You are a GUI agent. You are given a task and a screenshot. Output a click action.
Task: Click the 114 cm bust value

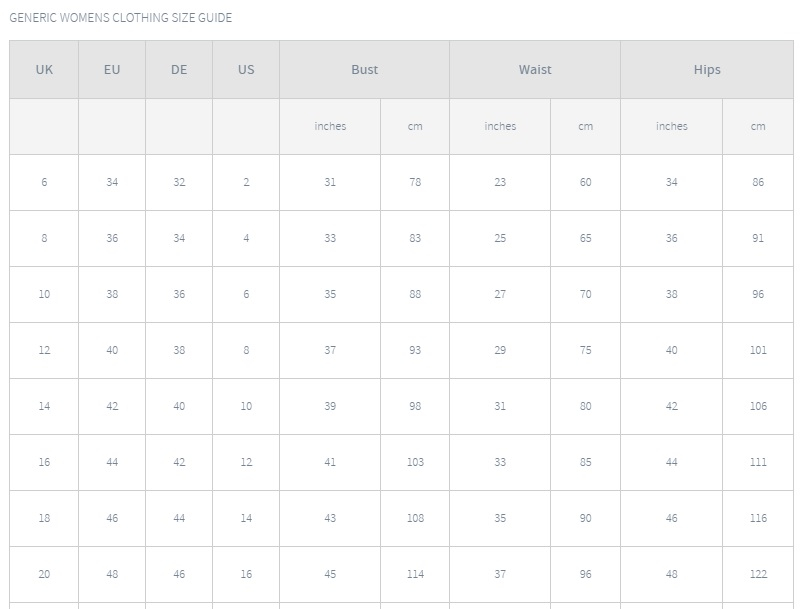[415, 574]
